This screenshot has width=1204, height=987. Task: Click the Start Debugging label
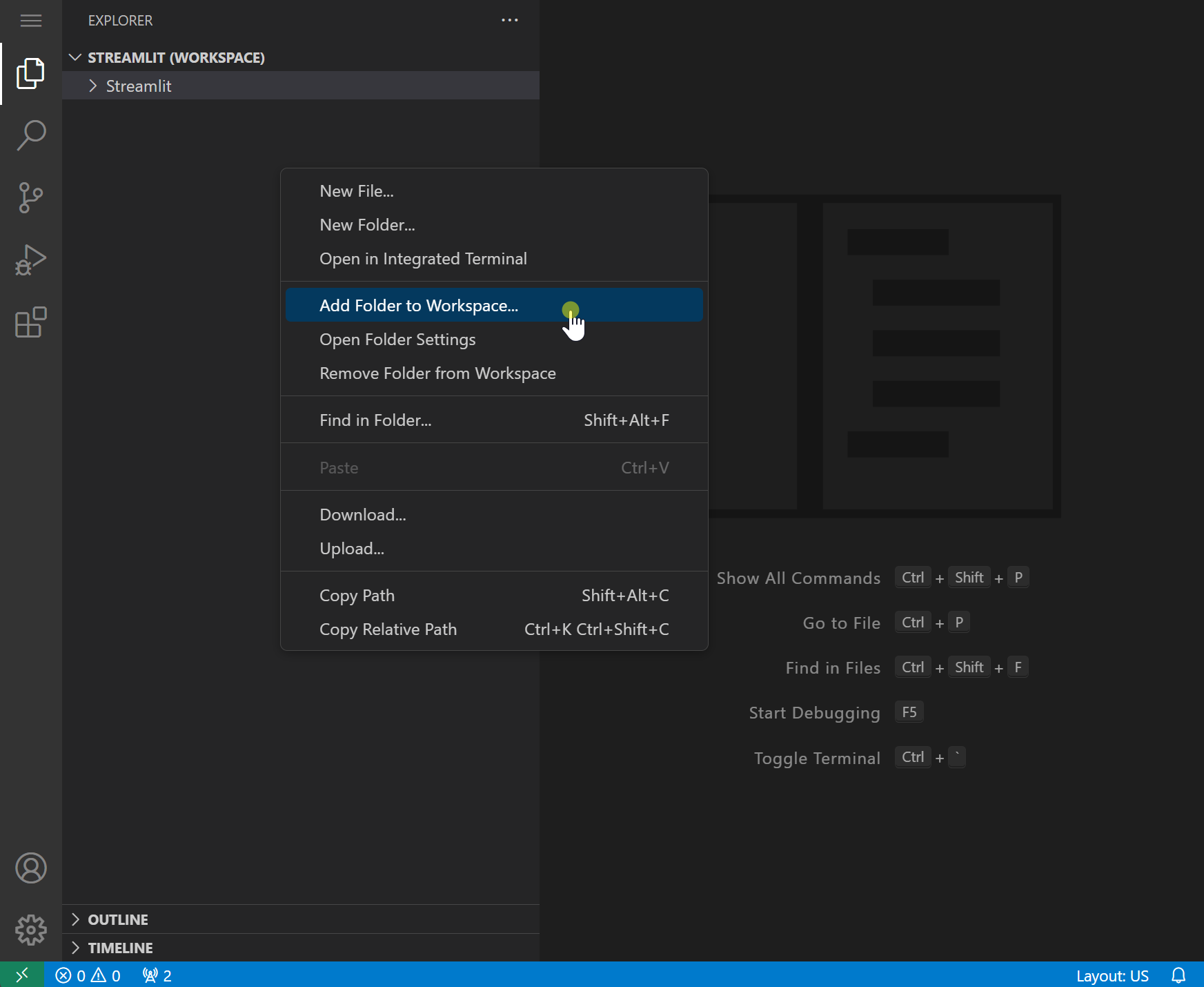(814, 713)
